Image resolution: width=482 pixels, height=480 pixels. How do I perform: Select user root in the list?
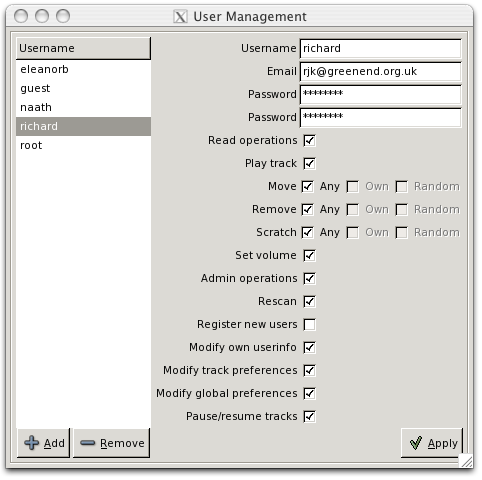83,145
